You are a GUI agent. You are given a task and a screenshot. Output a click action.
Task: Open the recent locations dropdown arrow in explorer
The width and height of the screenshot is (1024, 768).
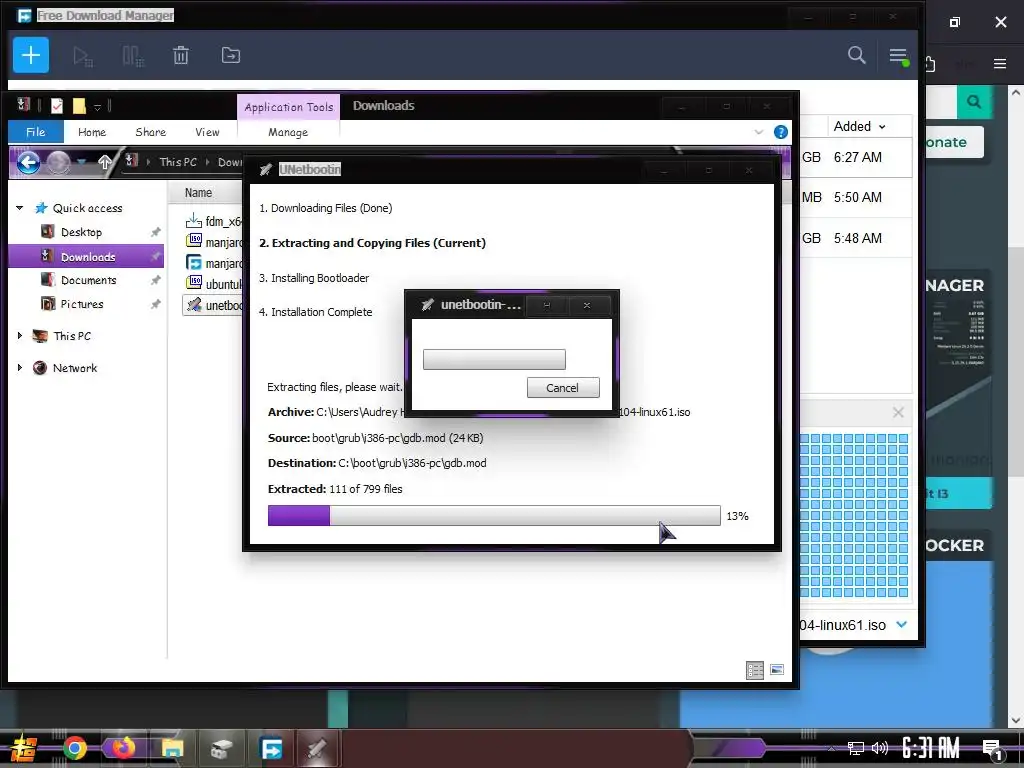click(82, 161)
